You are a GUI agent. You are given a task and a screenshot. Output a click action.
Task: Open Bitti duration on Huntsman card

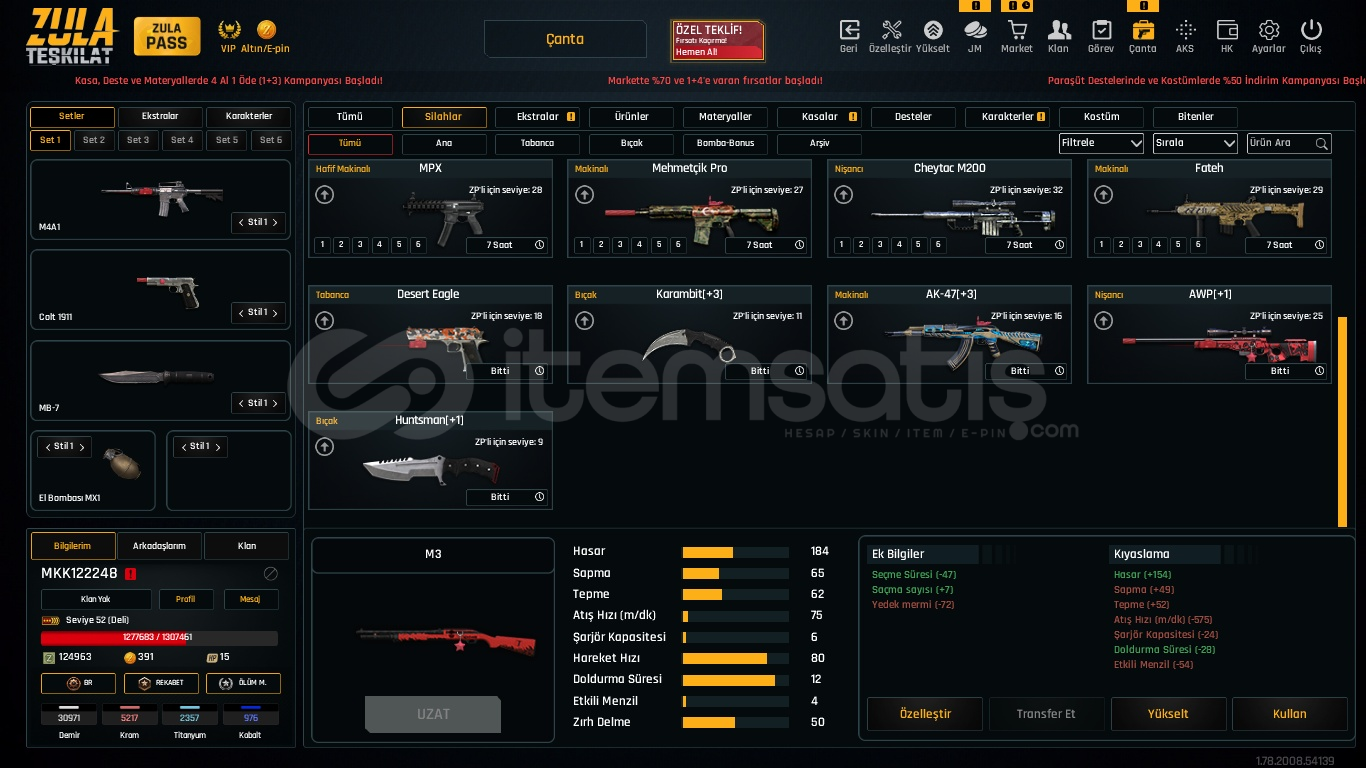(507, 497)
